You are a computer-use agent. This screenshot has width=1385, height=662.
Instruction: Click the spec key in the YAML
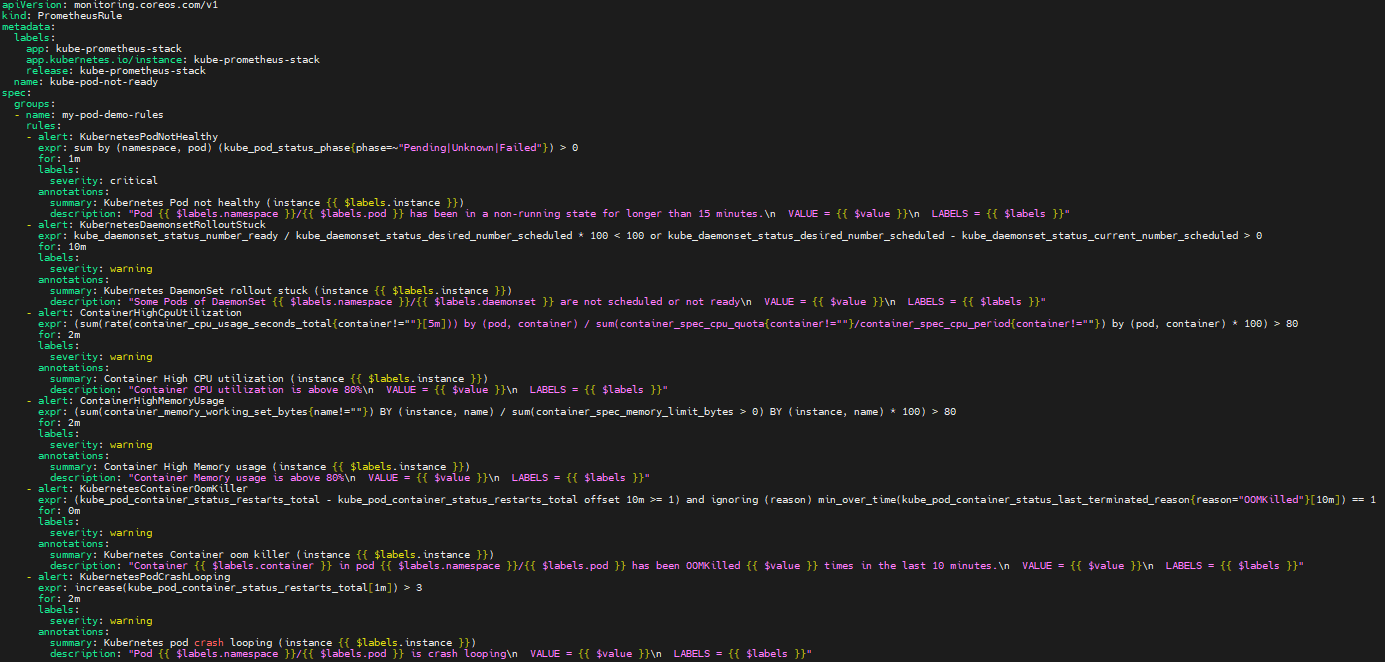[x=15, y=92]
